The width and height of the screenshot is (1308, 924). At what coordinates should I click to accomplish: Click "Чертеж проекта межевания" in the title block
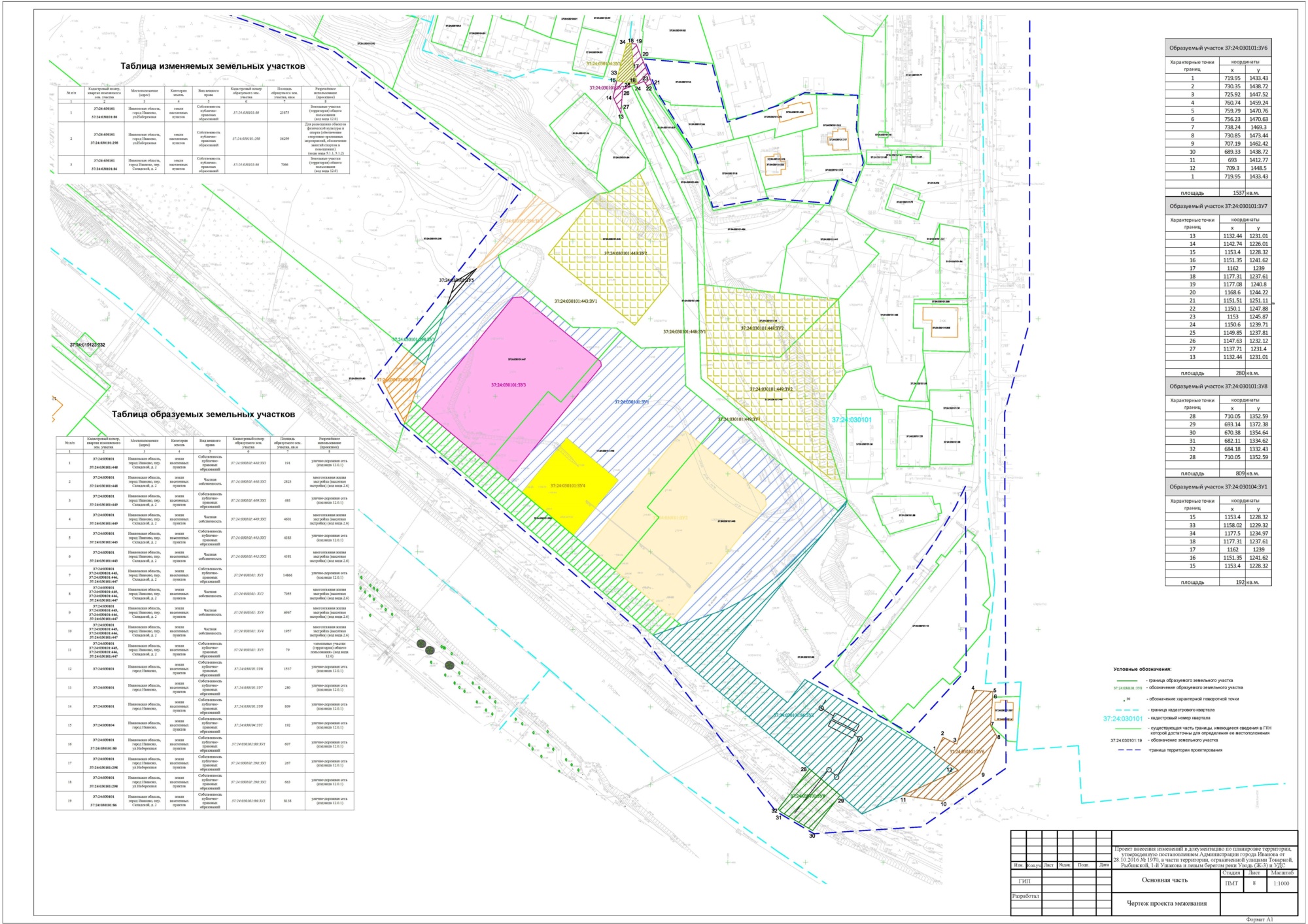point(1166,903)
